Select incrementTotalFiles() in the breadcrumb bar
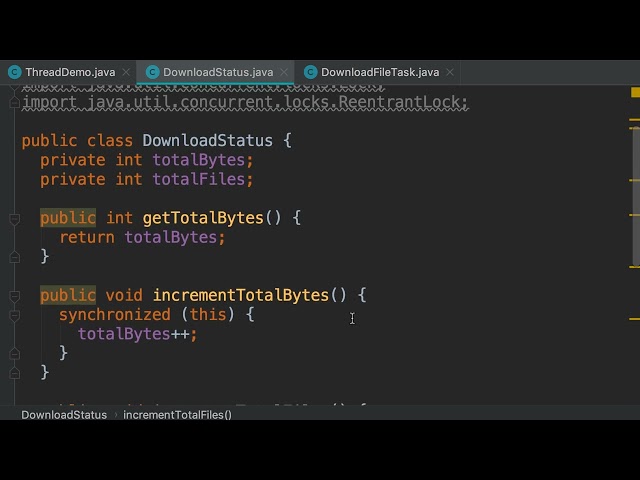The width and height of the screenshot is (640, 480). (x=178, y=415)
